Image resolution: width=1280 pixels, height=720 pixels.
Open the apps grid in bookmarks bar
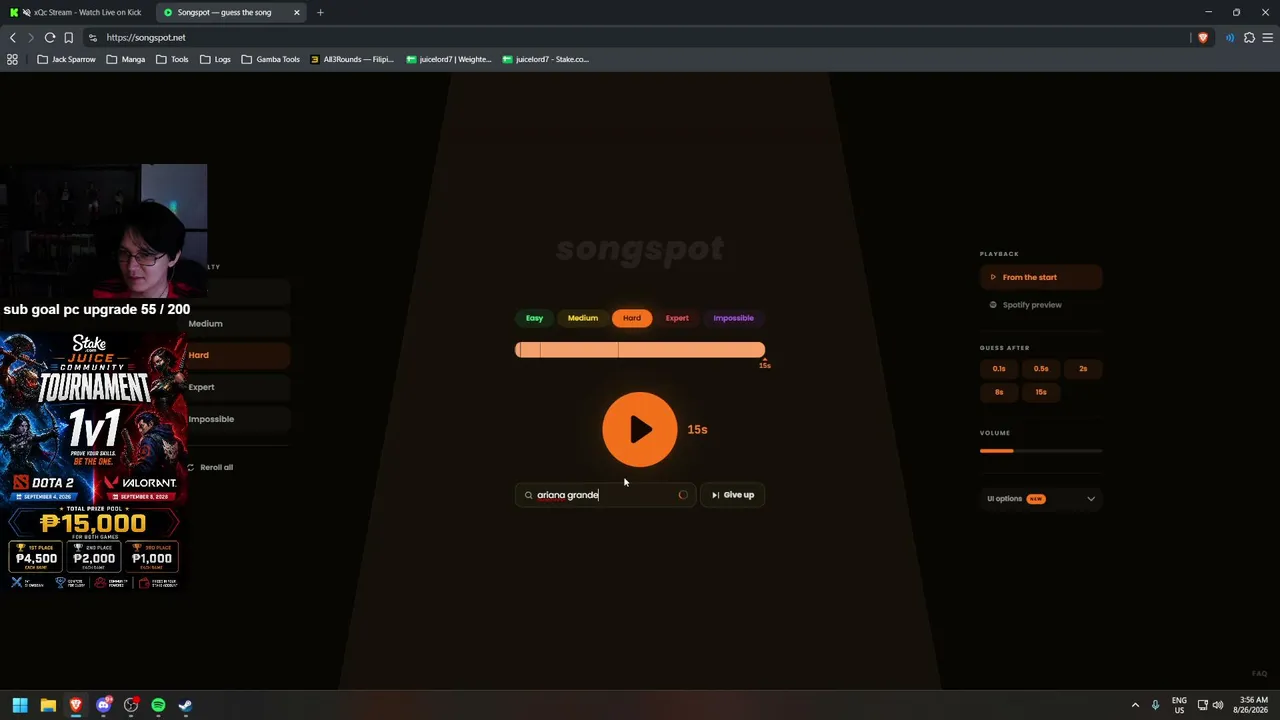pyautogui.click(x=12, y=59)
